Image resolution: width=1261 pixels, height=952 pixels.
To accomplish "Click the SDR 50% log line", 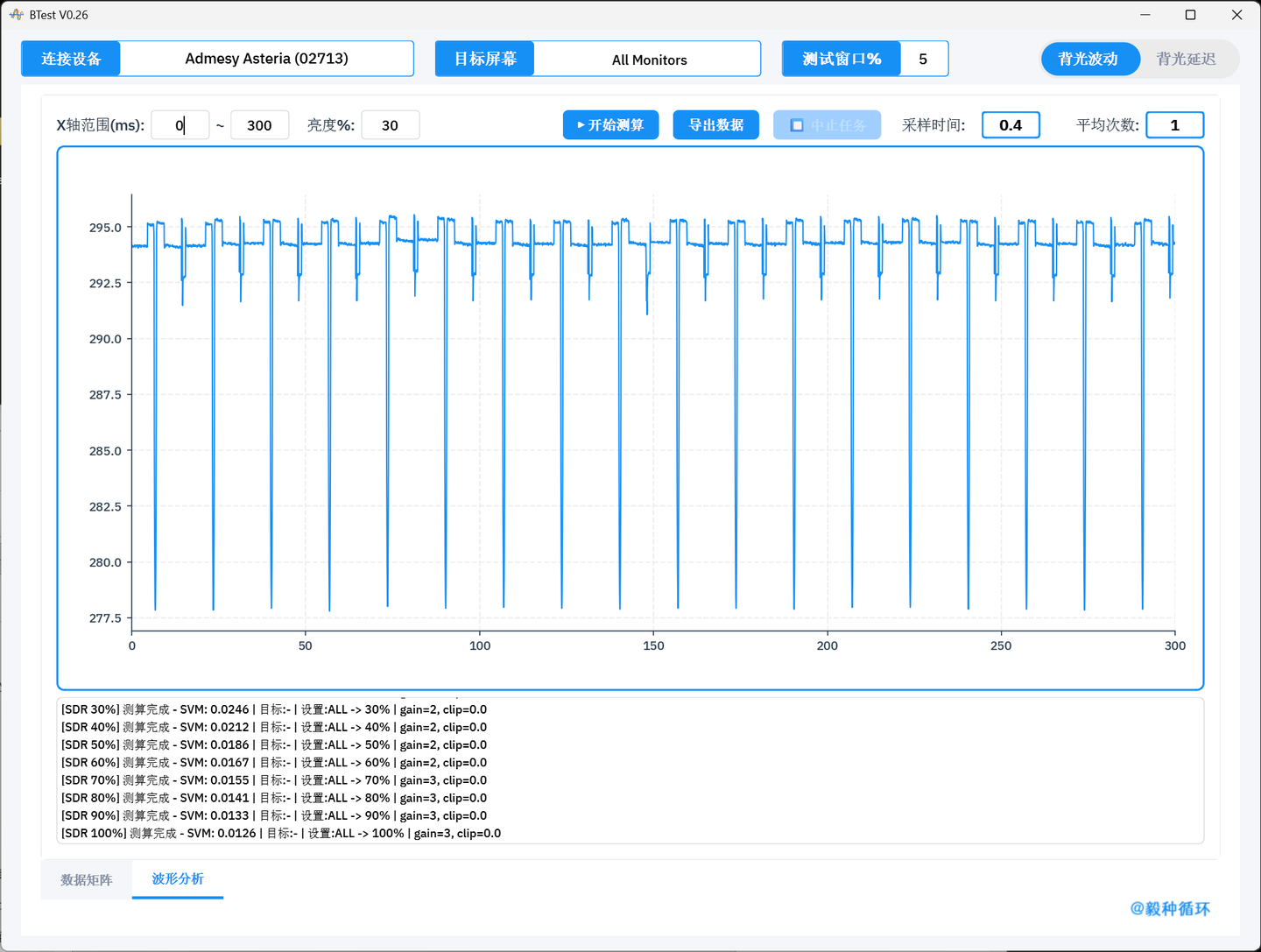I will tap(274, 744).
